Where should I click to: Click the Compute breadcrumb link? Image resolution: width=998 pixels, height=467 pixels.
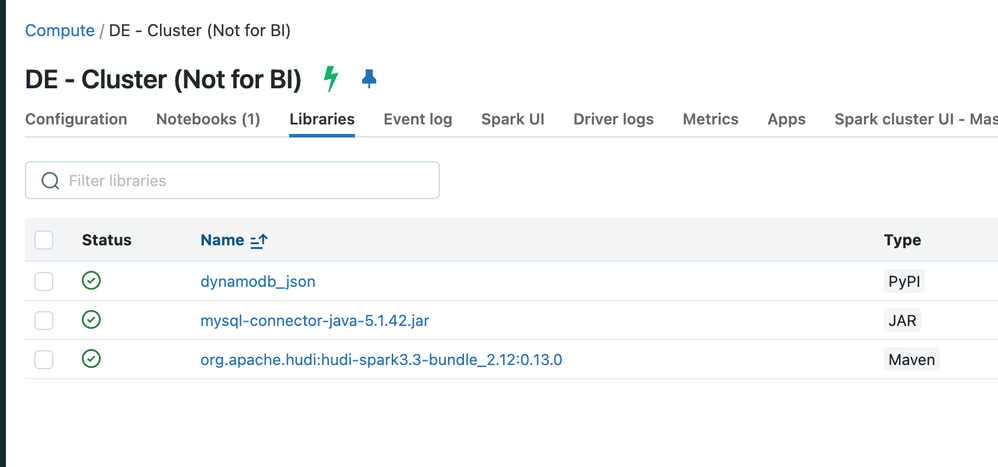tap(59, 31)
